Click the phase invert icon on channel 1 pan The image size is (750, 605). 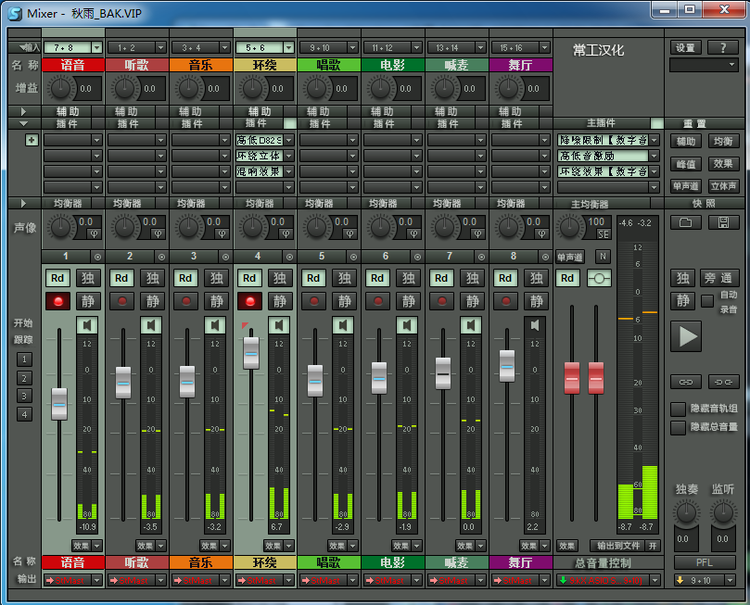point(94,234)
